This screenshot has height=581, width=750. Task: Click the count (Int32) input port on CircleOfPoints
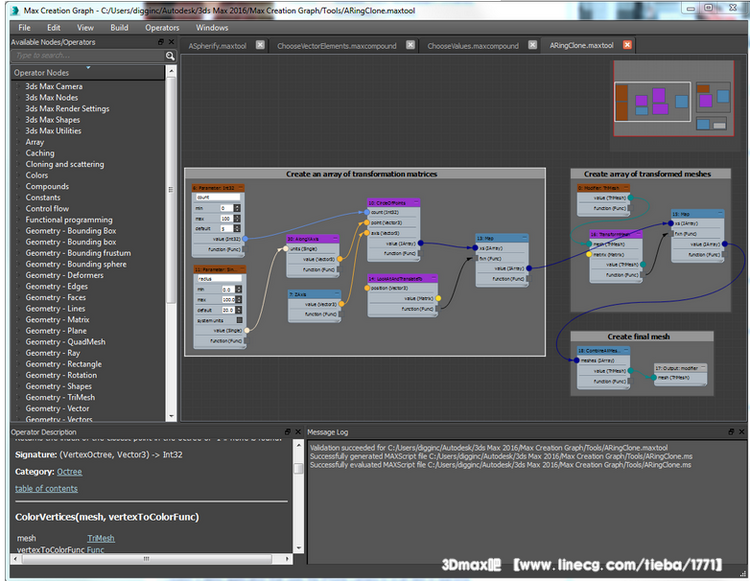coord(367,212)
